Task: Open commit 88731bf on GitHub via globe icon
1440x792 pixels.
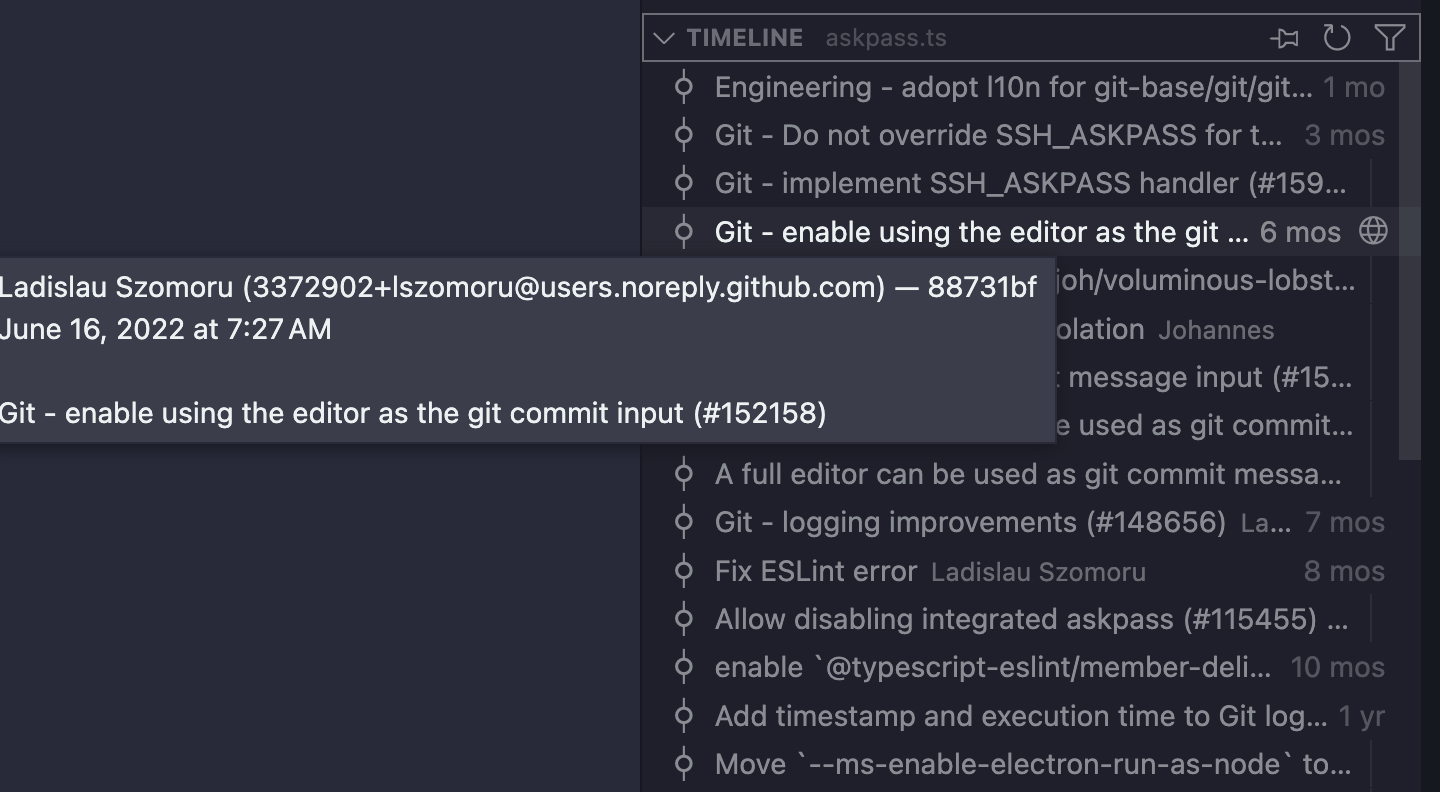Action: point(1373,231)
